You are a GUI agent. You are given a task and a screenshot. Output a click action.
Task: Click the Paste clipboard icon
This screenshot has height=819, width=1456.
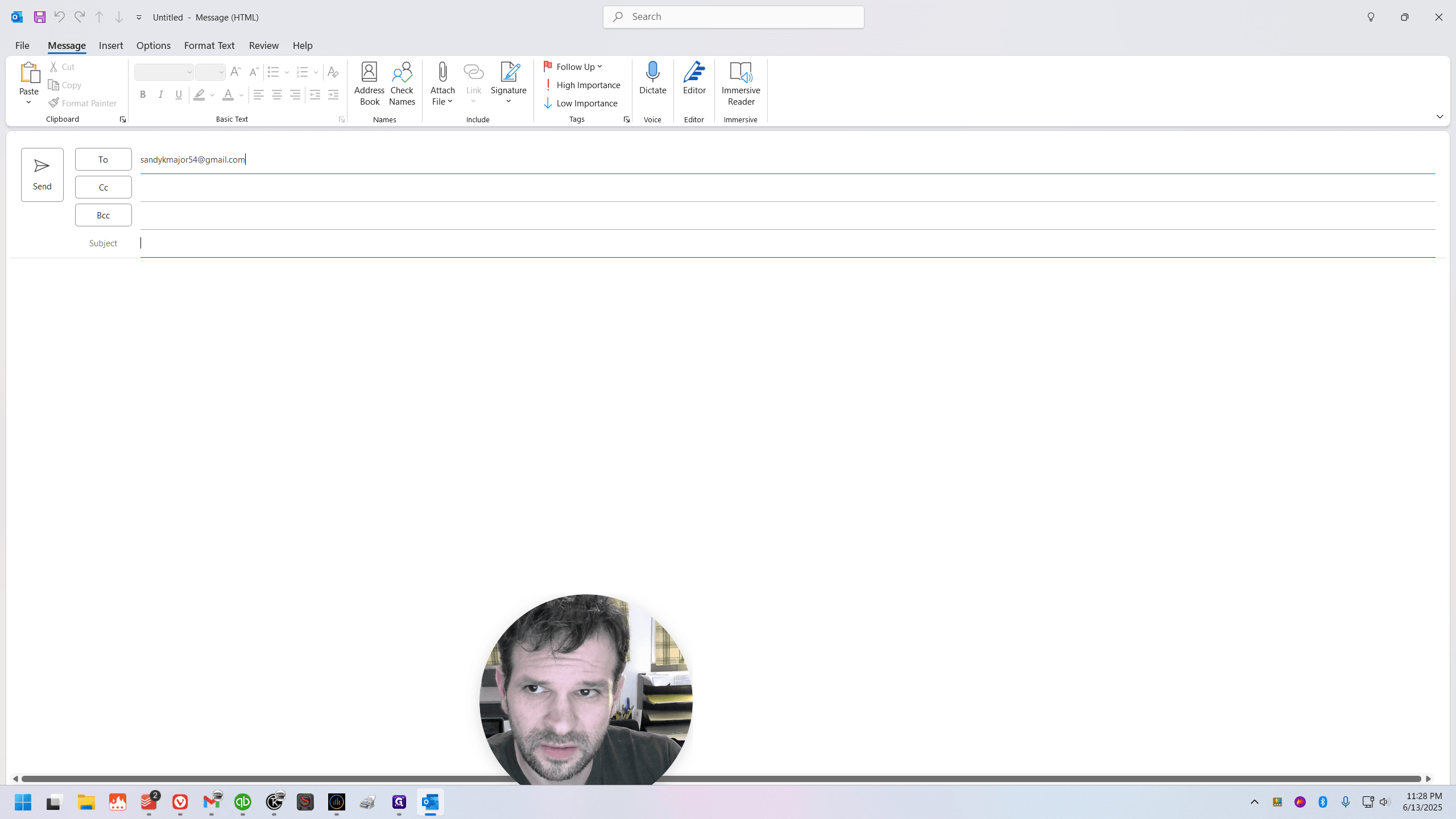point(29,73)
